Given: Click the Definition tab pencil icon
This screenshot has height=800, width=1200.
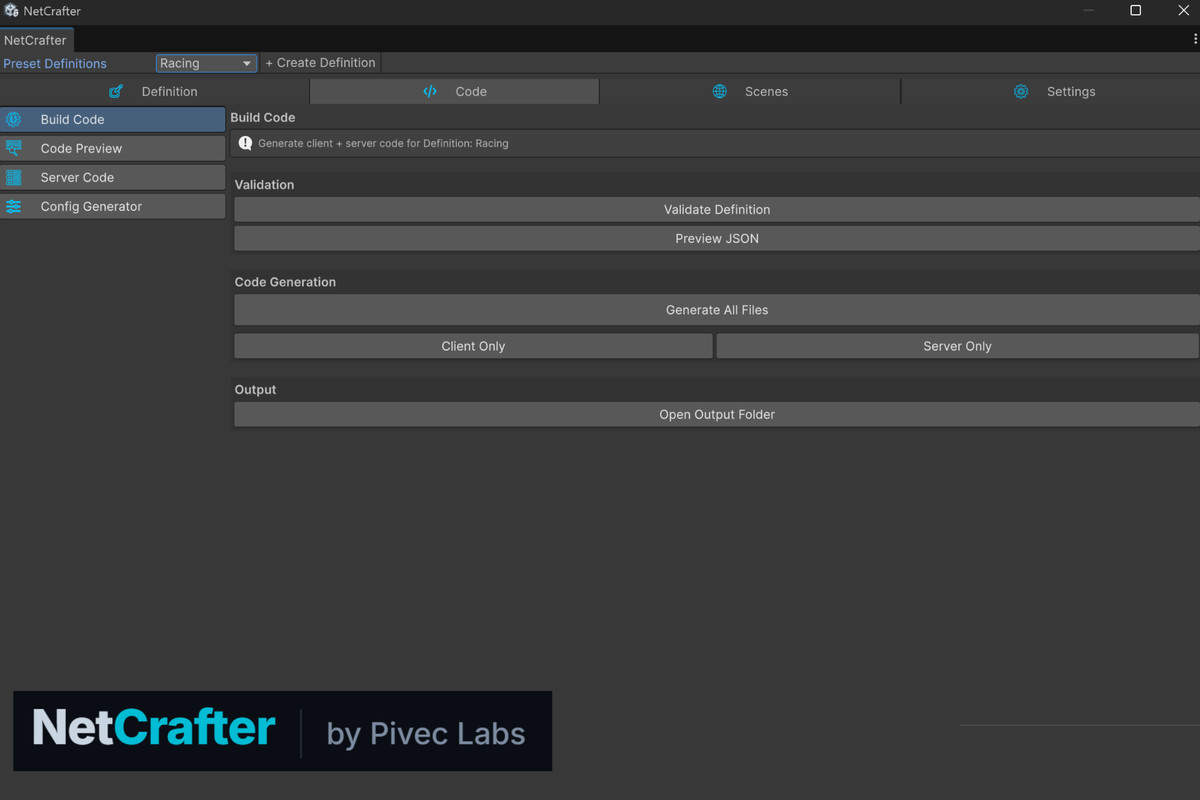Looking at the screenshot, I should click(116, 91).
